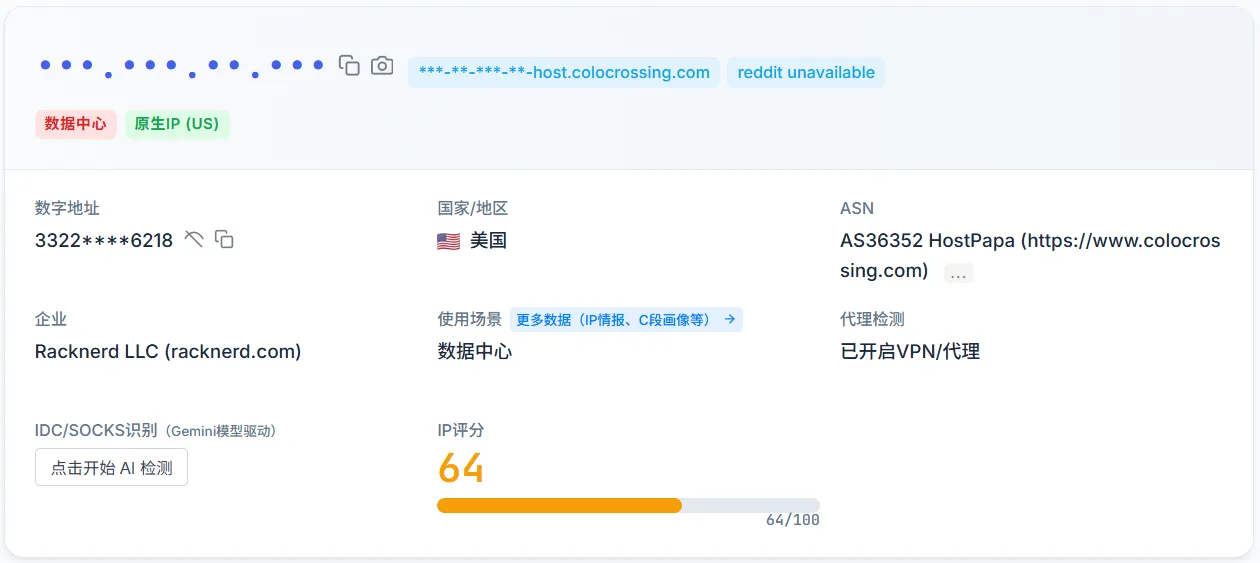The width and height of the screenshot is (1260, 563).
Task: Click the green 原生IP (US) badge
Action: pos(177,124)
